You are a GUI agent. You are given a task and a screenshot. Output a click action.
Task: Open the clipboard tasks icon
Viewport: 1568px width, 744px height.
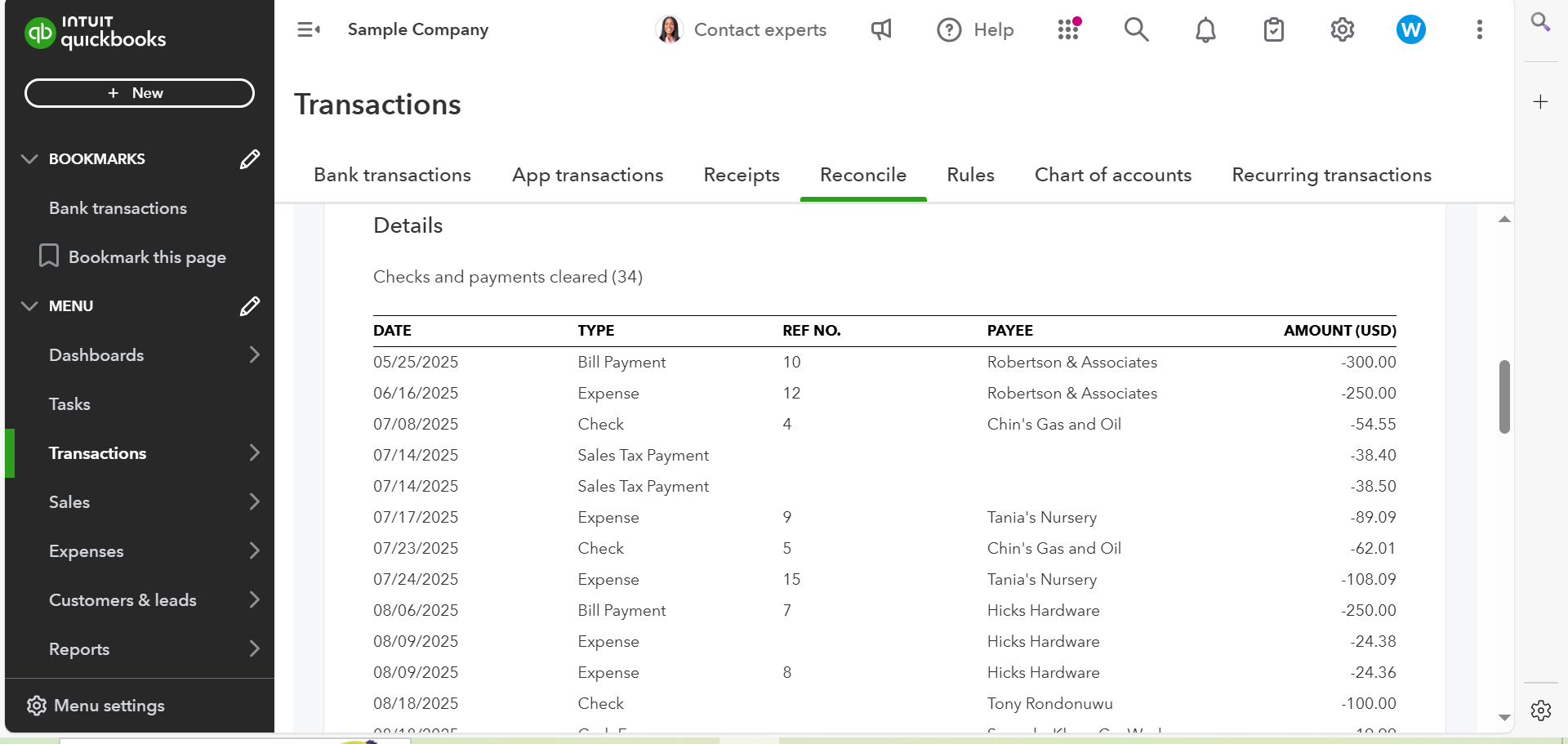pyautogui.click(x=1273, y=30)
